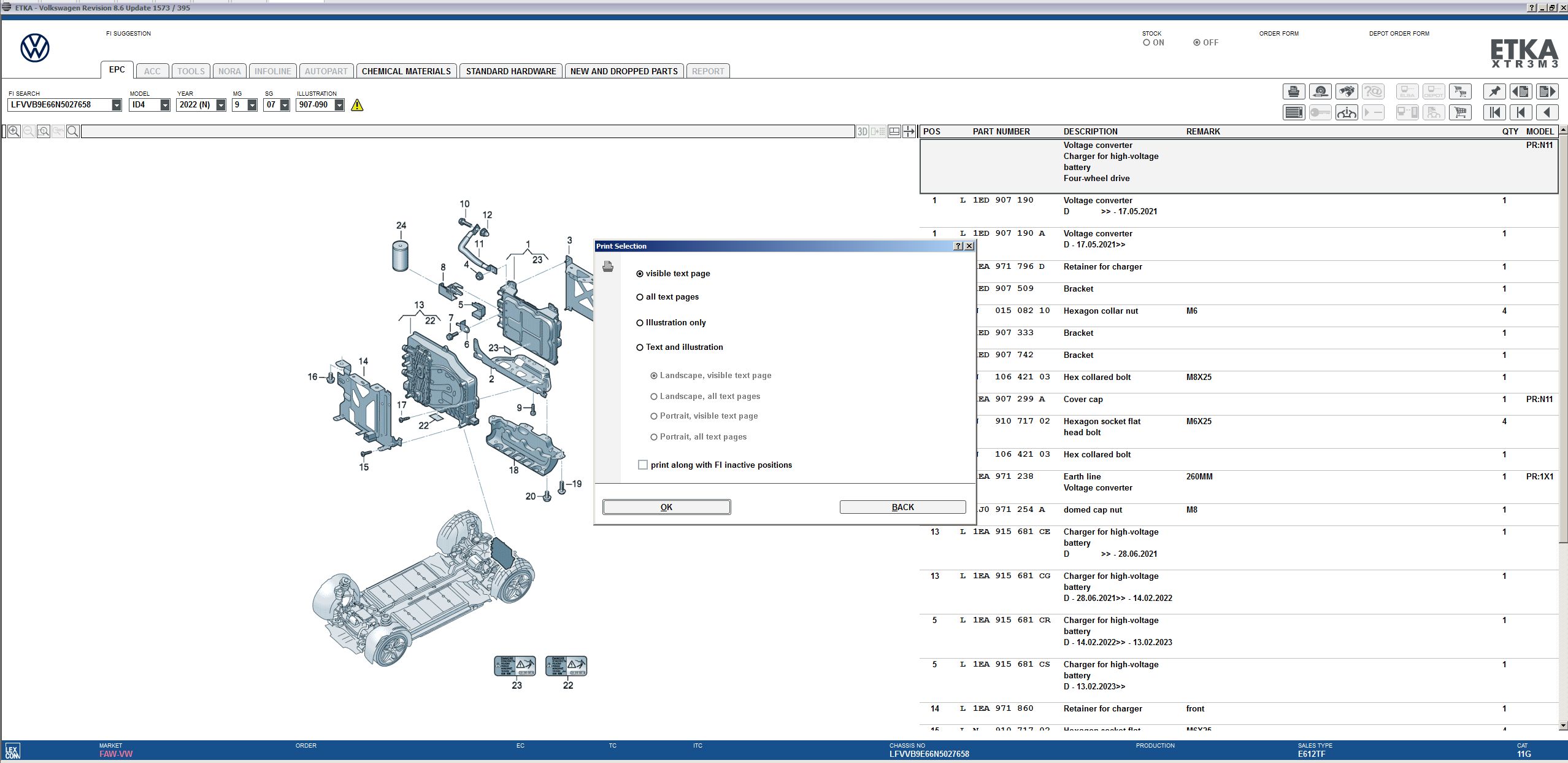Open the MODEL ID4 dropdown
The image size is (1568, 763).
tap(165, 105)
